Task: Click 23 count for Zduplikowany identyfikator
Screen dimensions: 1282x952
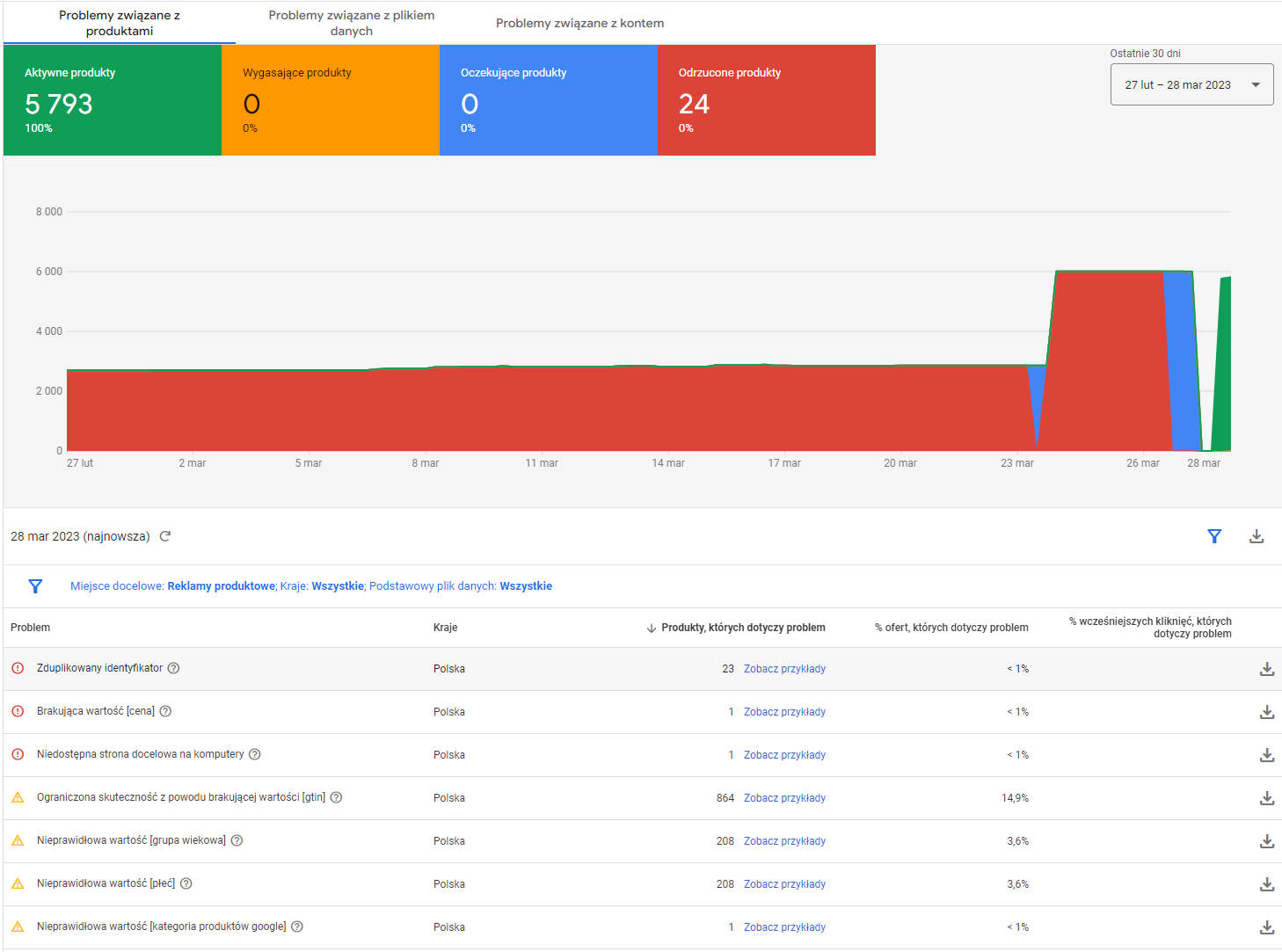Action: pyautogui.click(x=728, y=669)
